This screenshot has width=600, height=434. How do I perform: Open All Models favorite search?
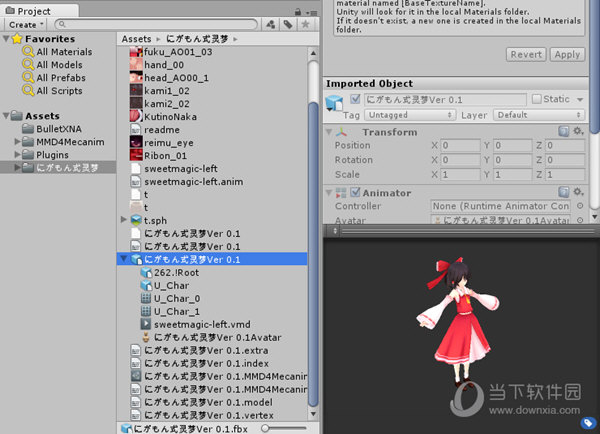click(x=52, y=65)
